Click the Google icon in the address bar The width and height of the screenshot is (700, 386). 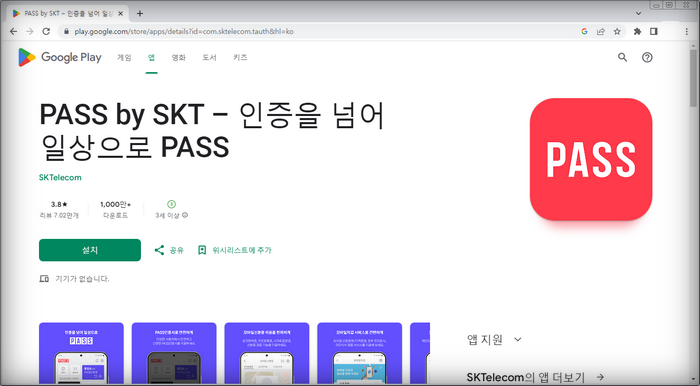[x=584, y=31]
